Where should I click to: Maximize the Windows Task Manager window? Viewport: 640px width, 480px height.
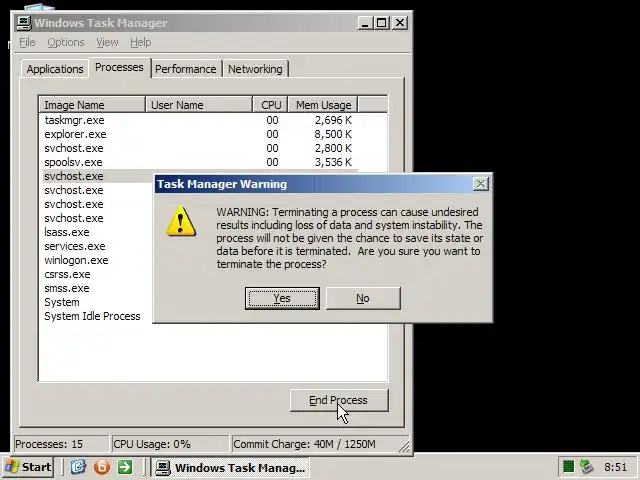point(382,23)
